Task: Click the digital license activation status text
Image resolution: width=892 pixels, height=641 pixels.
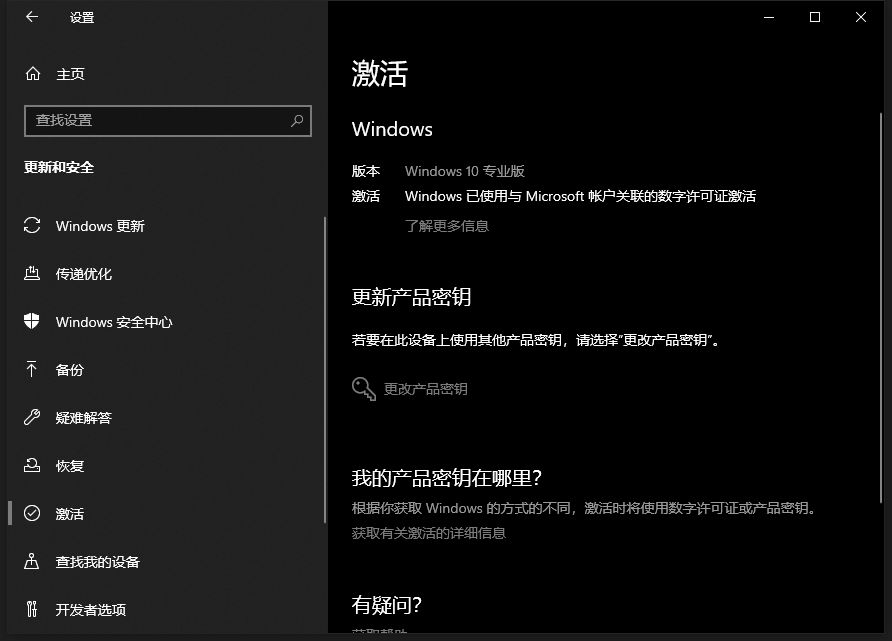Action: (580, 196)
